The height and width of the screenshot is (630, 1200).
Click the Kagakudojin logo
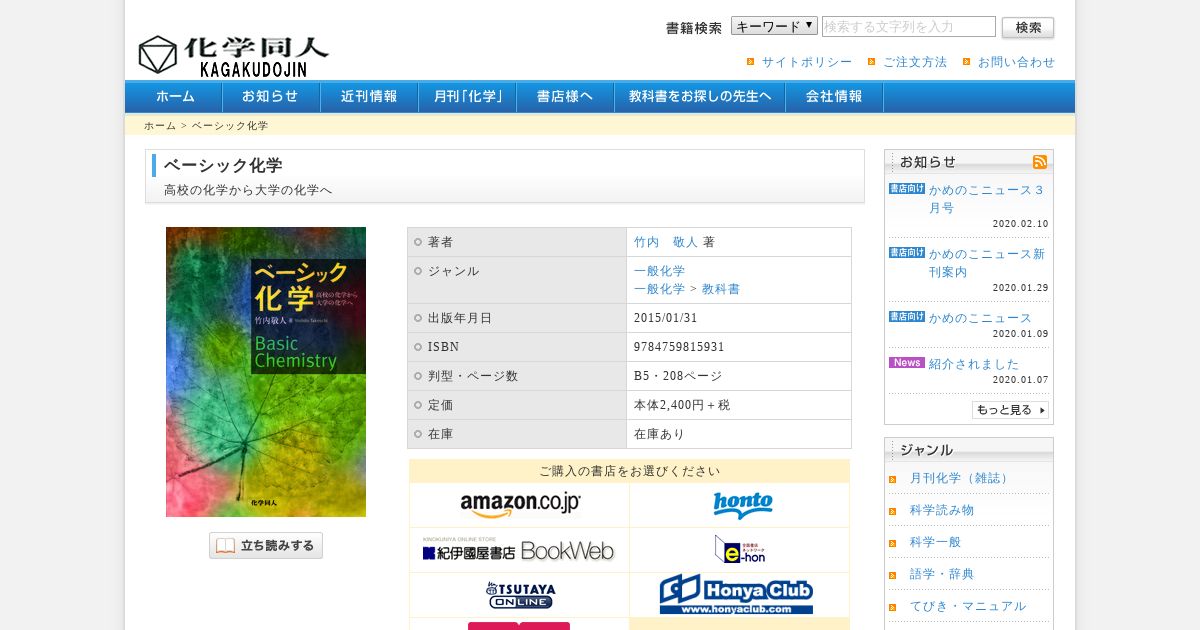pyautogui.click(x=233, y=56)
